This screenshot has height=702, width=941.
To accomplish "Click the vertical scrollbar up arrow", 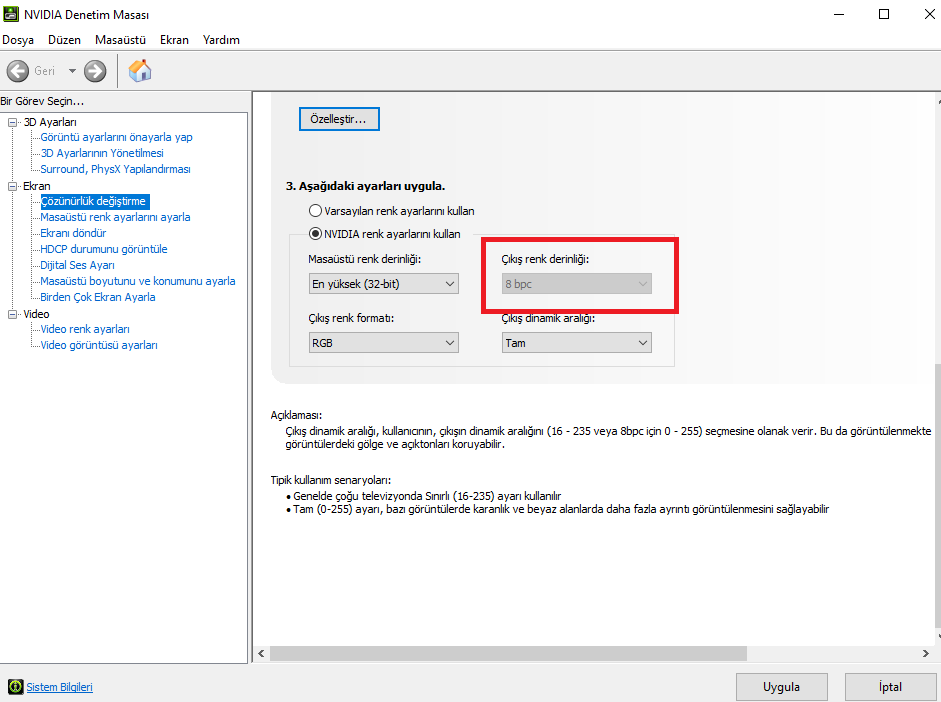I will pos(937,100).
